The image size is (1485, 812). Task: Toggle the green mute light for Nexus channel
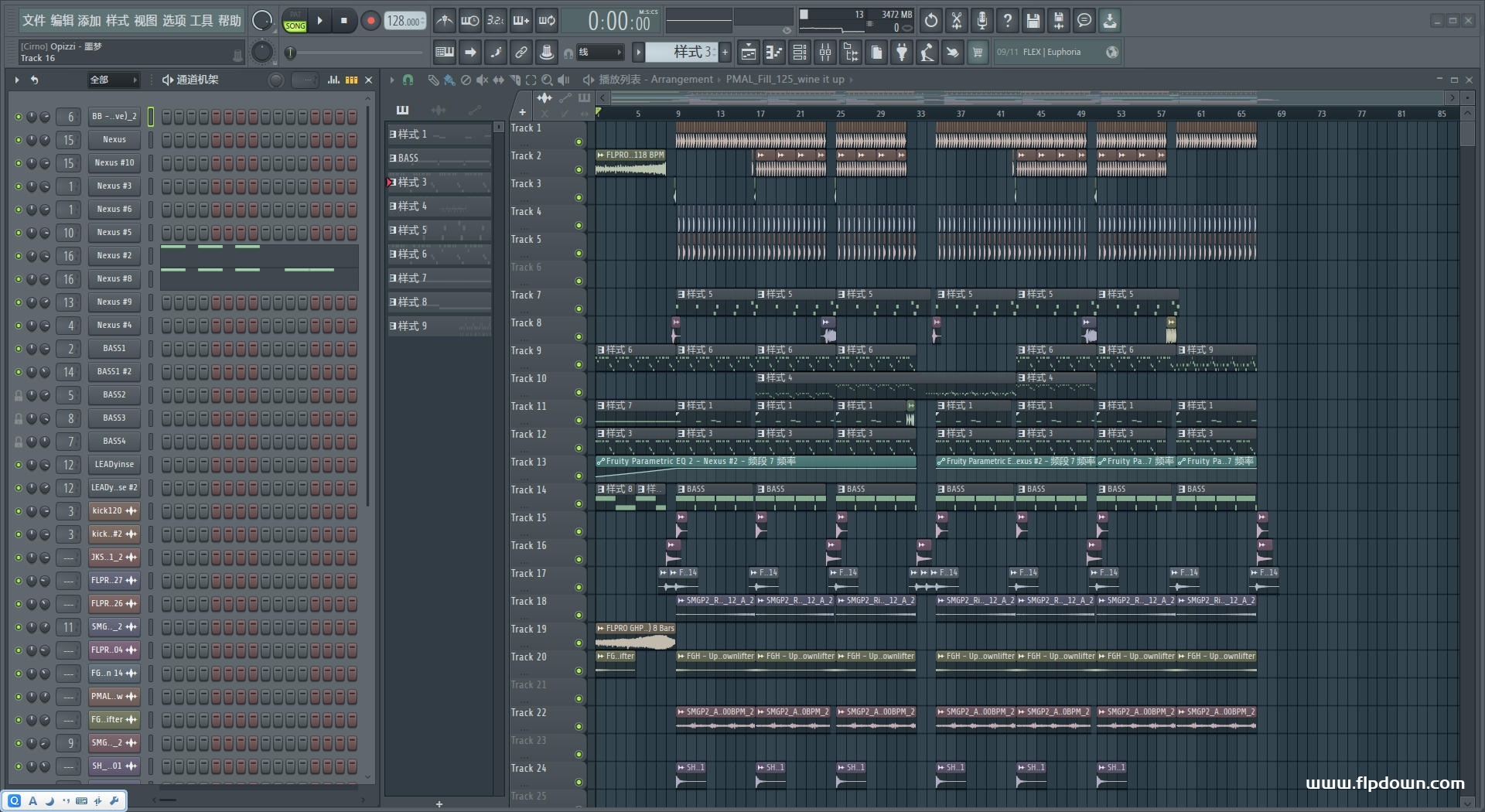[19, 140]
